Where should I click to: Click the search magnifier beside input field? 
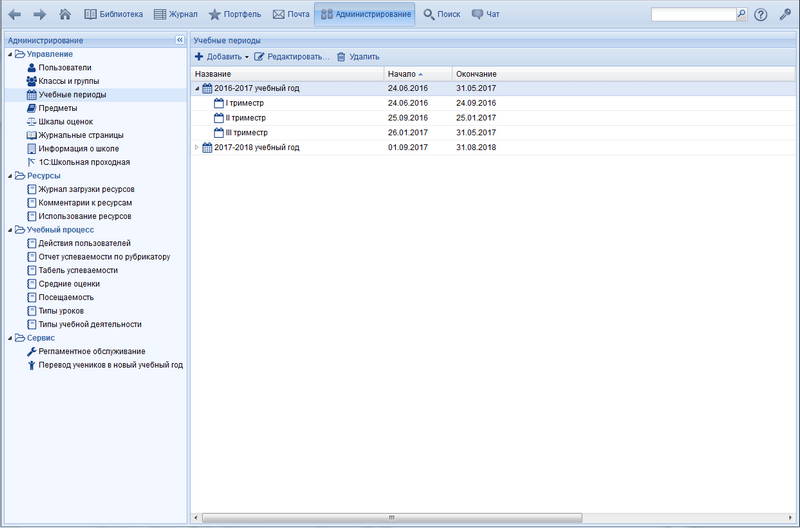coord(741,15)
